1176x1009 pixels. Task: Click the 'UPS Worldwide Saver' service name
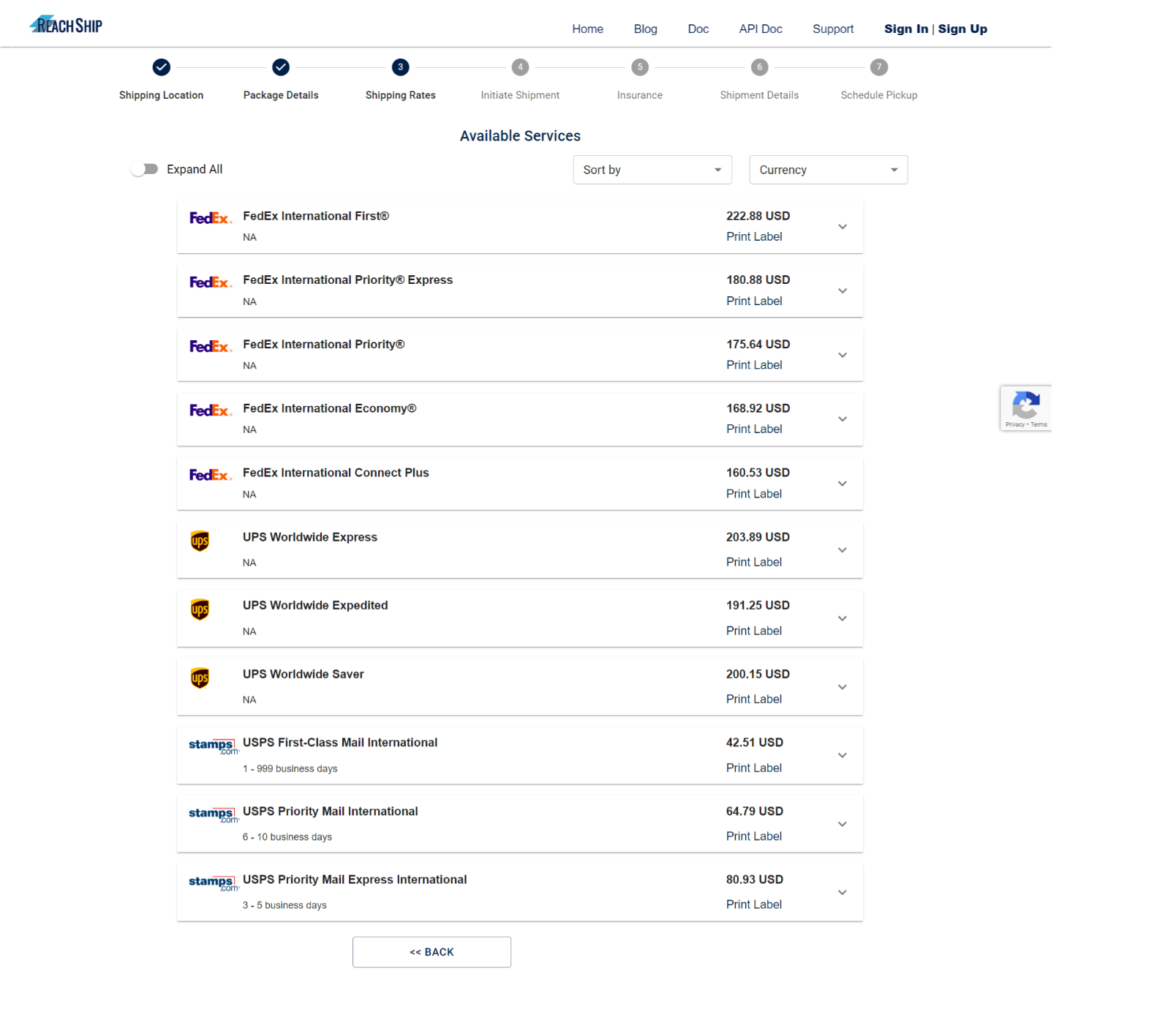click(x=304, y=674)
